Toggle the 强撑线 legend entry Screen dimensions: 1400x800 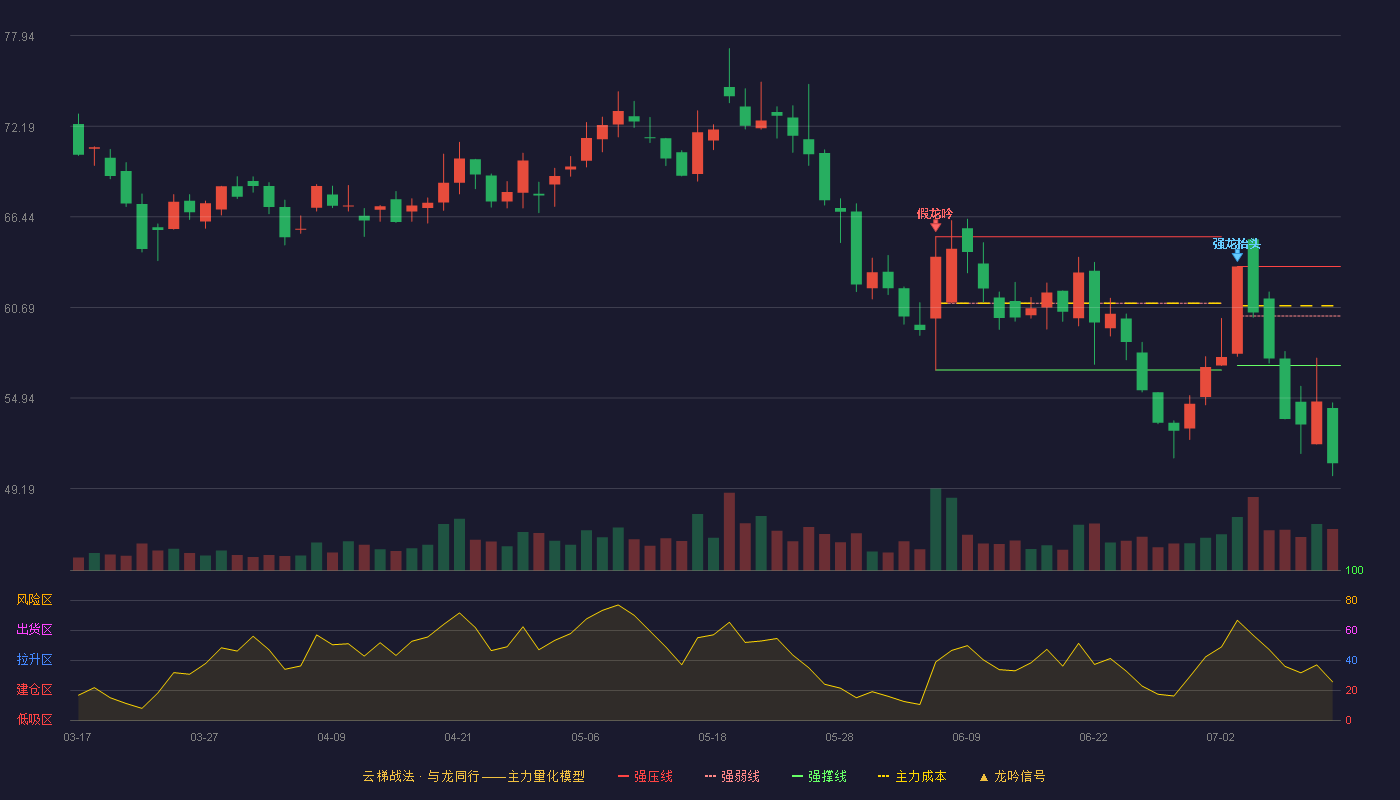[x=819, y=776]
